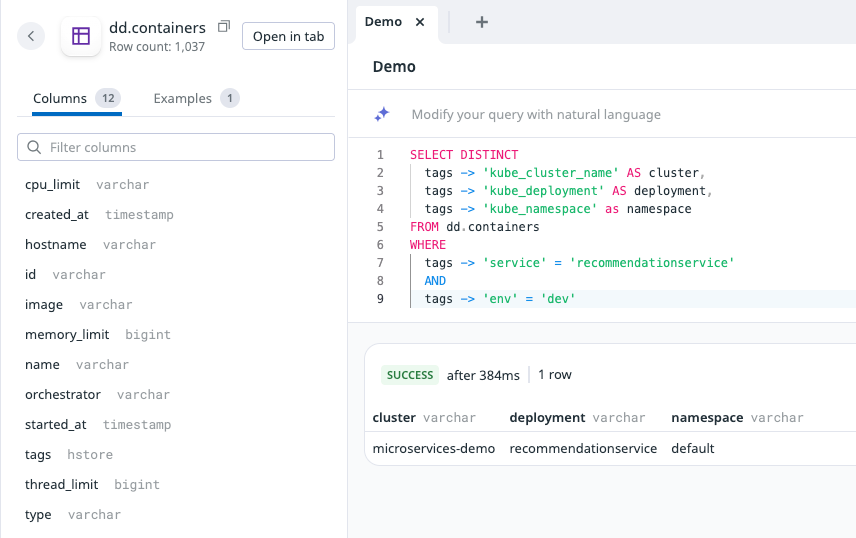Click the 'kube_cluster_name' string in query
The width and height of the screenshot is (856, 538).
pos(550,173)
